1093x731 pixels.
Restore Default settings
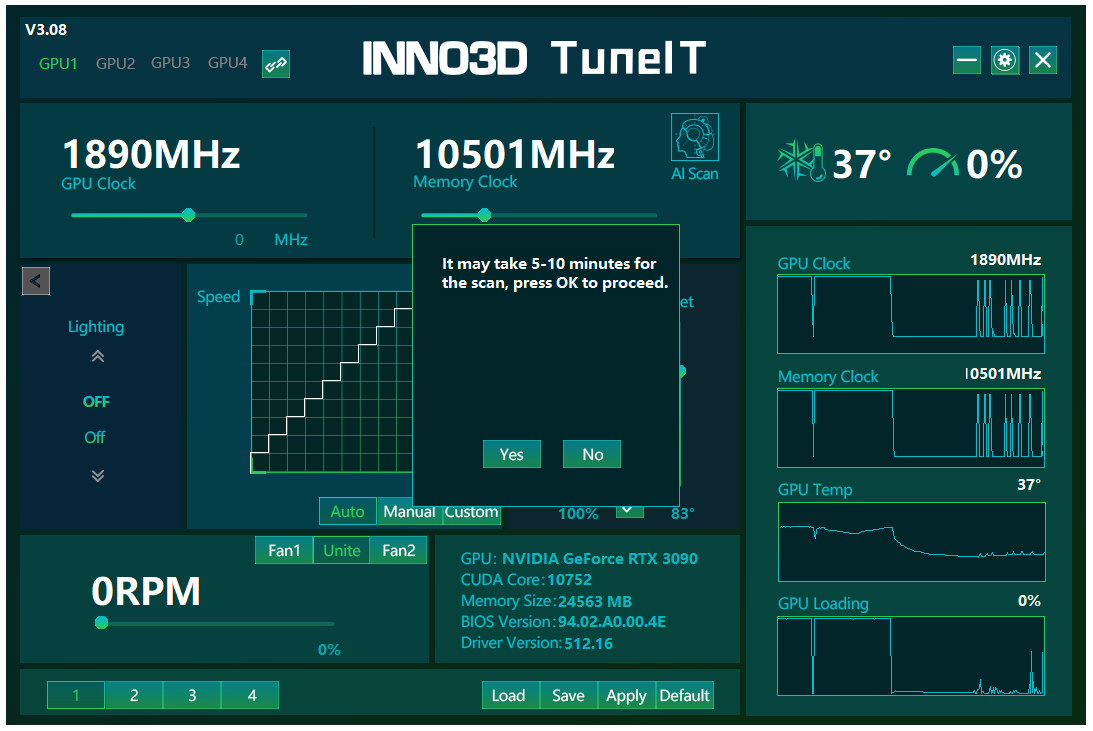coord(685,695)
